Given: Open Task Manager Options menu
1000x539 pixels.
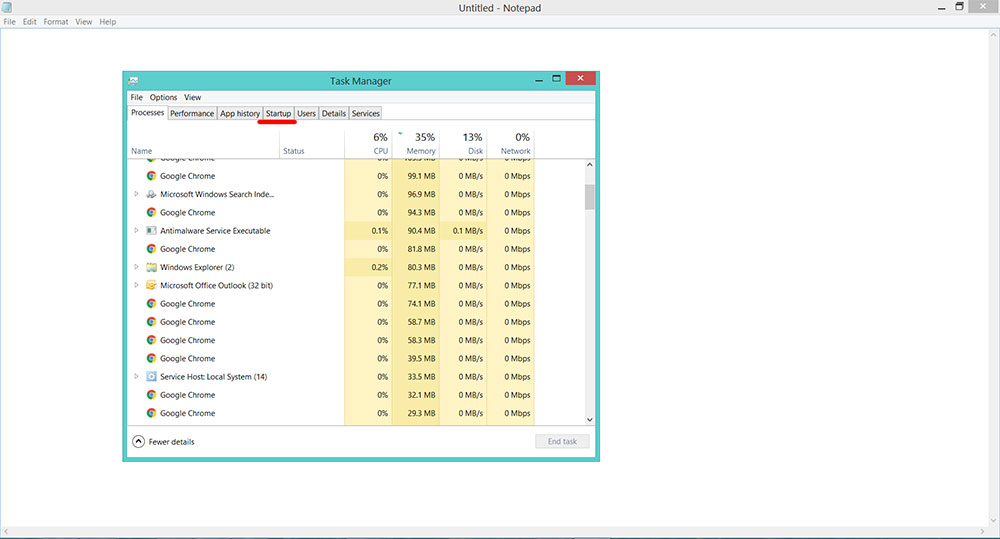Looking at the screenshot, I should [x=163, y=98].
